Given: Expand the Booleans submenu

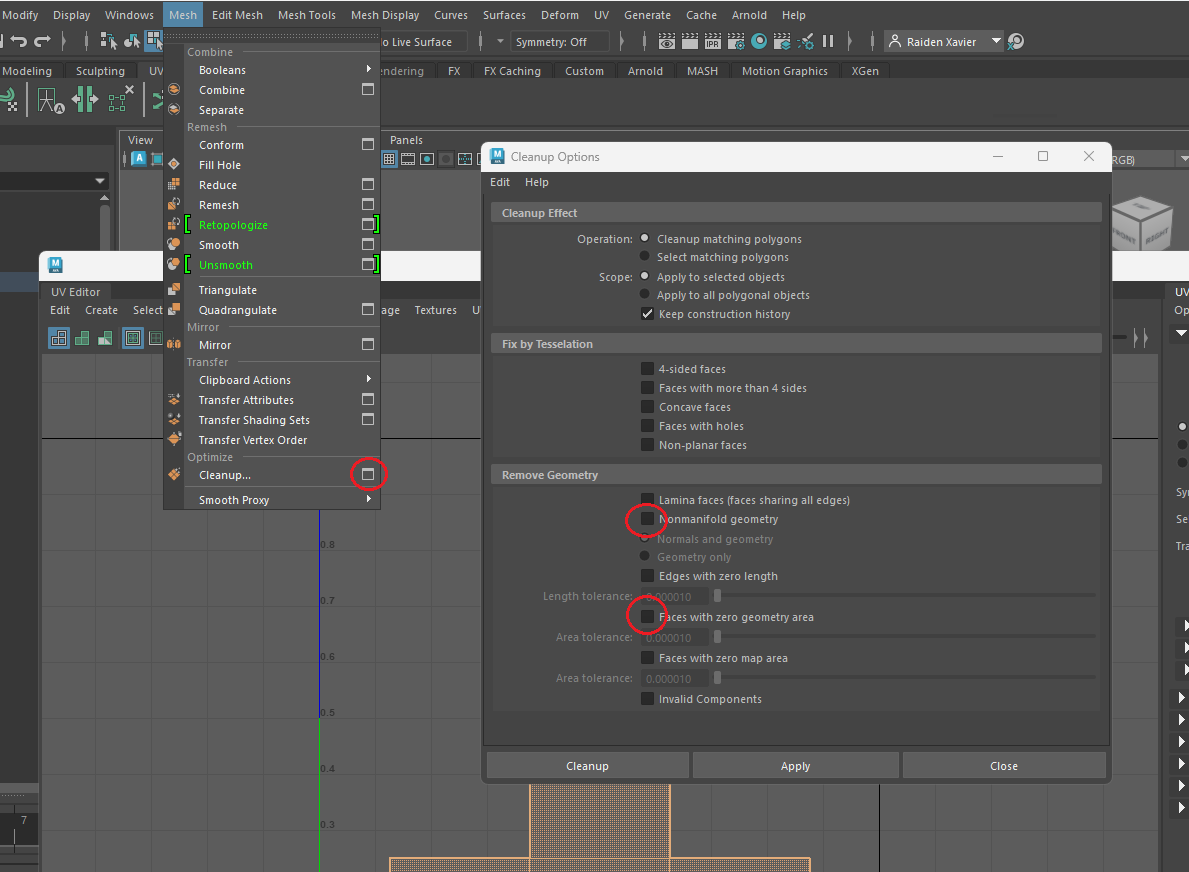Looking at the screenshot, I should pyautogui.click(x=369, y=69).
